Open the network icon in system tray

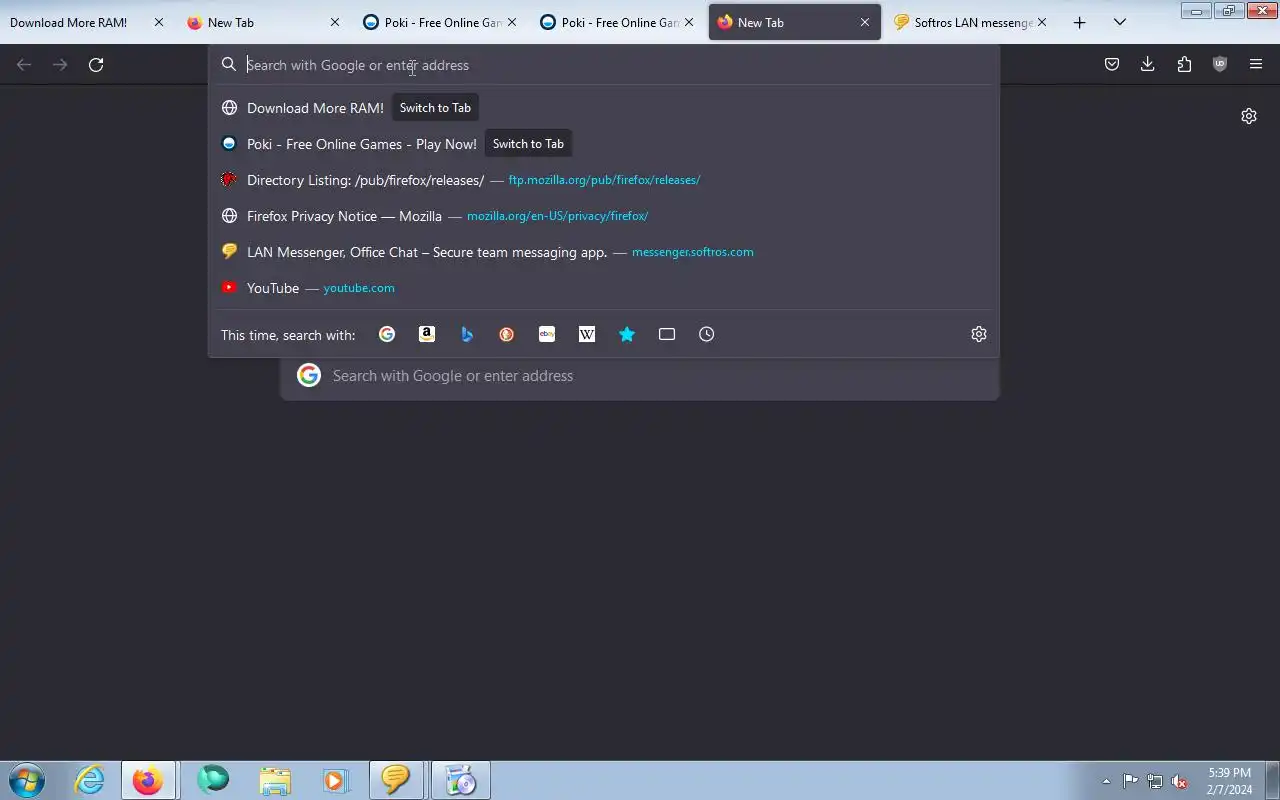point(1155,781)
